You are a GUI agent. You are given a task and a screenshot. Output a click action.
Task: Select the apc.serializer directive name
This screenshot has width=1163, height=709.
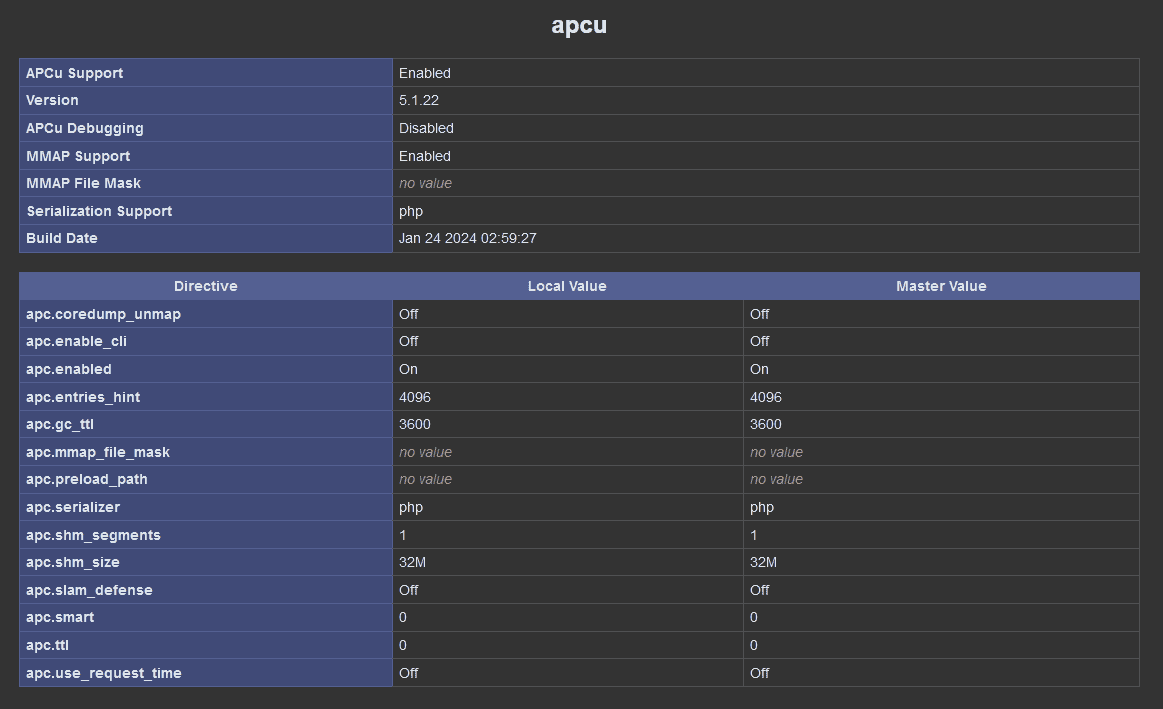coord(73,507)
